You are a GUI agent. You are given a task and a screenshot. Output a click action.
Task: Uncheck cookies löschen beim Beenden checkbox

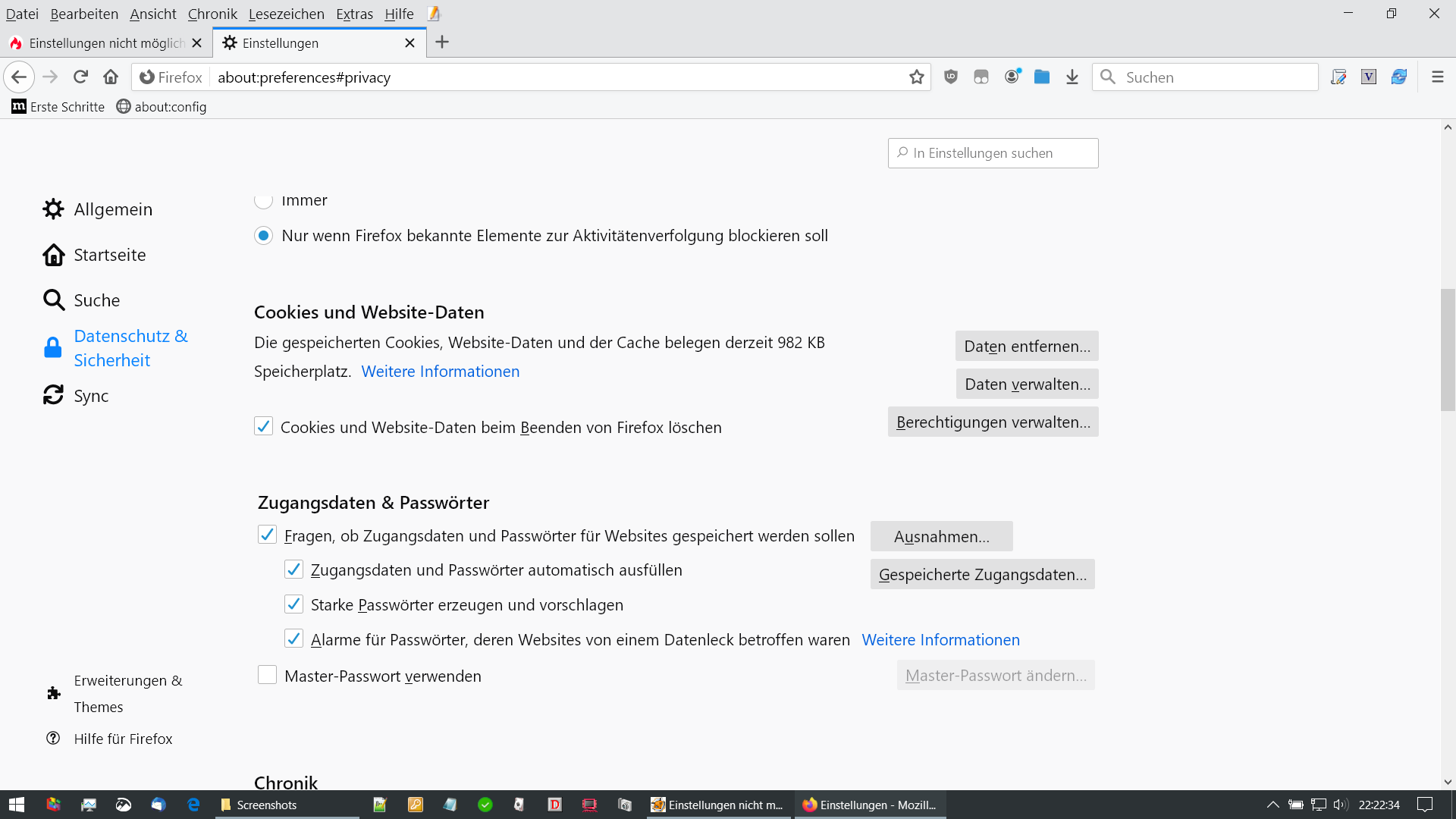pos(263,426)
